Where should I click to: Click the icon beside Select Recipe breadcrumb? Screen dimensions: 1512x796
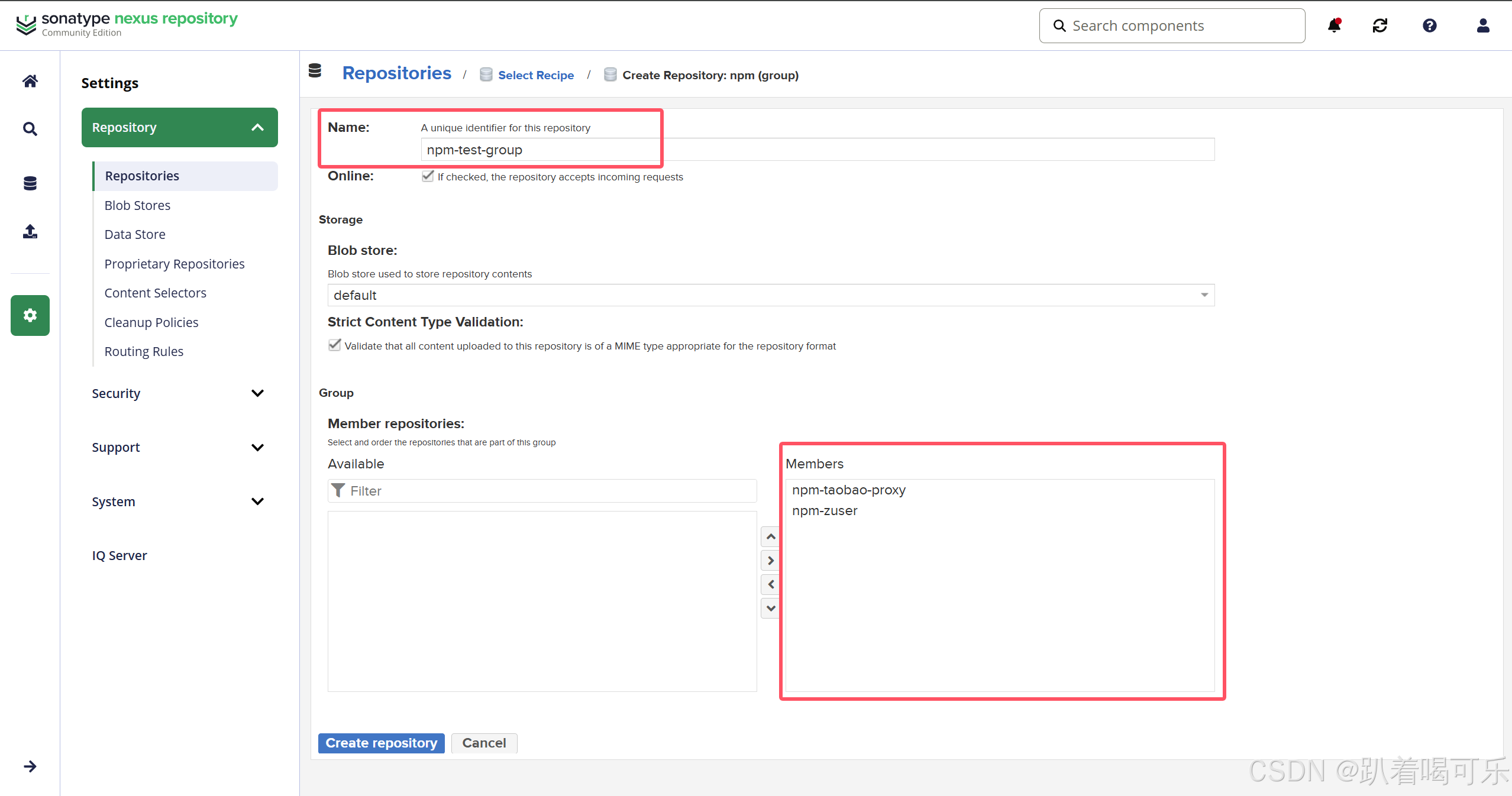point(486,75)
